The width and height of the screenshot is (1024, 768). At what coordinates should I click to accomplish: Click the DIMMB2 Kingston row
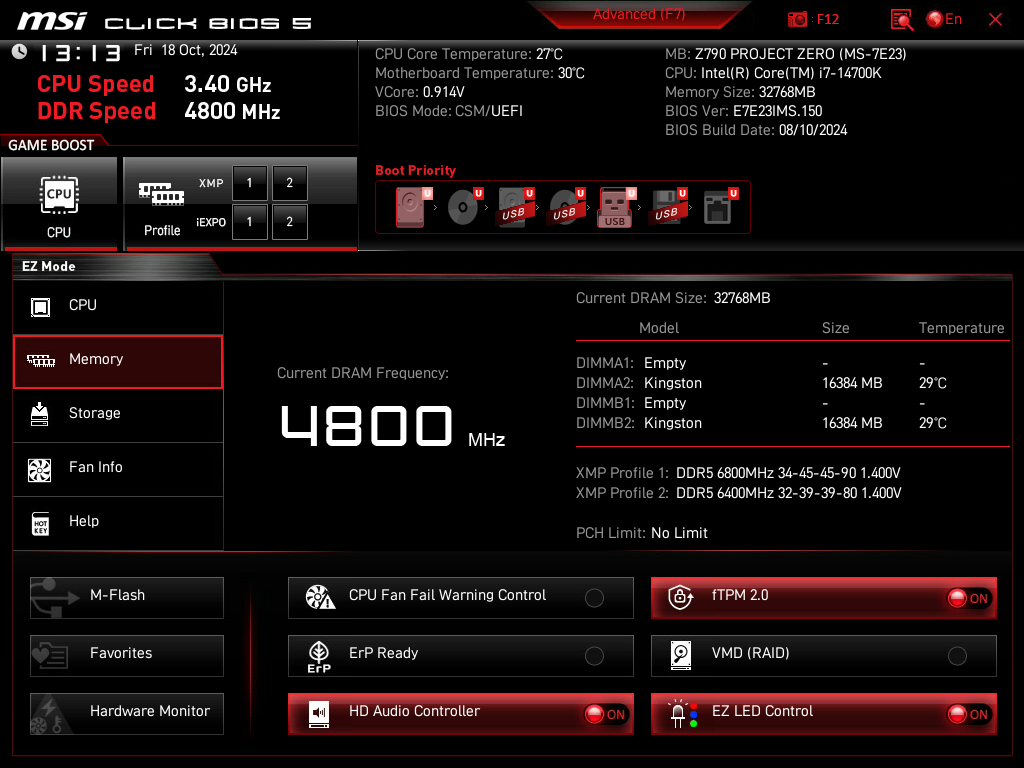coord(761,423)
